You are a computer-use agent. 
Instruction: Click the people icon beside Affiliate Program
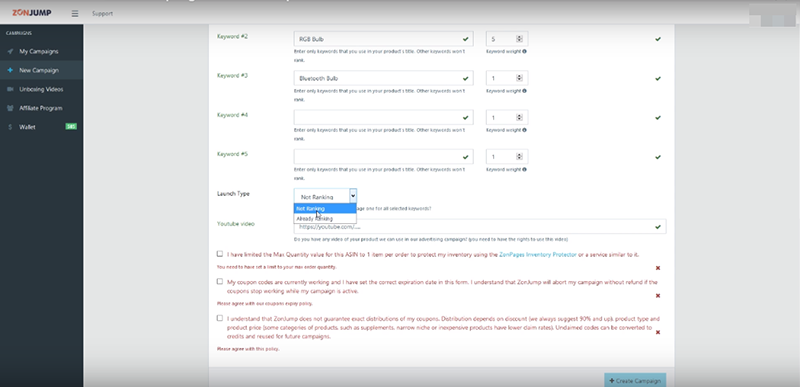(x=10, y=108)
